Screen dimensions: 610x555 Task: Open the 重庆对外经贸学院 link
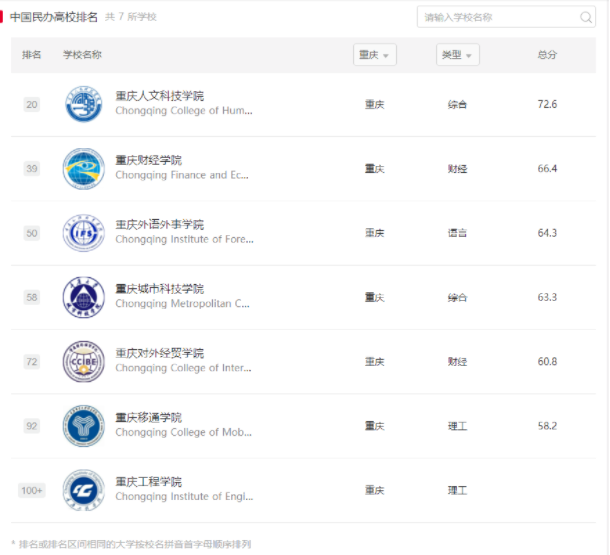click(x=160, y=353)
